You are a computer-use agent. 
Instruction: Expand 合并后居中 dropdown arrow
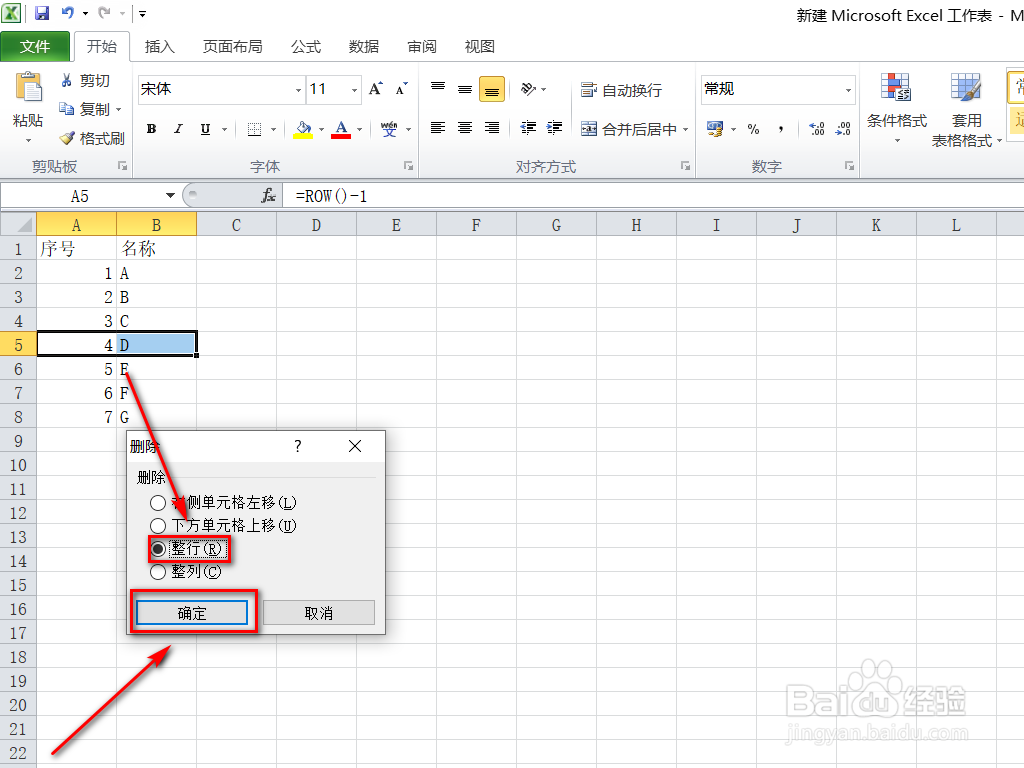tap(686, 129)
